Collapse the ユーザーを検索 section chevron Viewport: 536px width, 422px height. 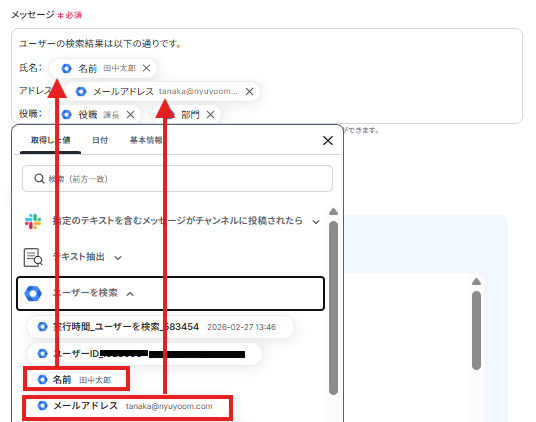point(130,294)
